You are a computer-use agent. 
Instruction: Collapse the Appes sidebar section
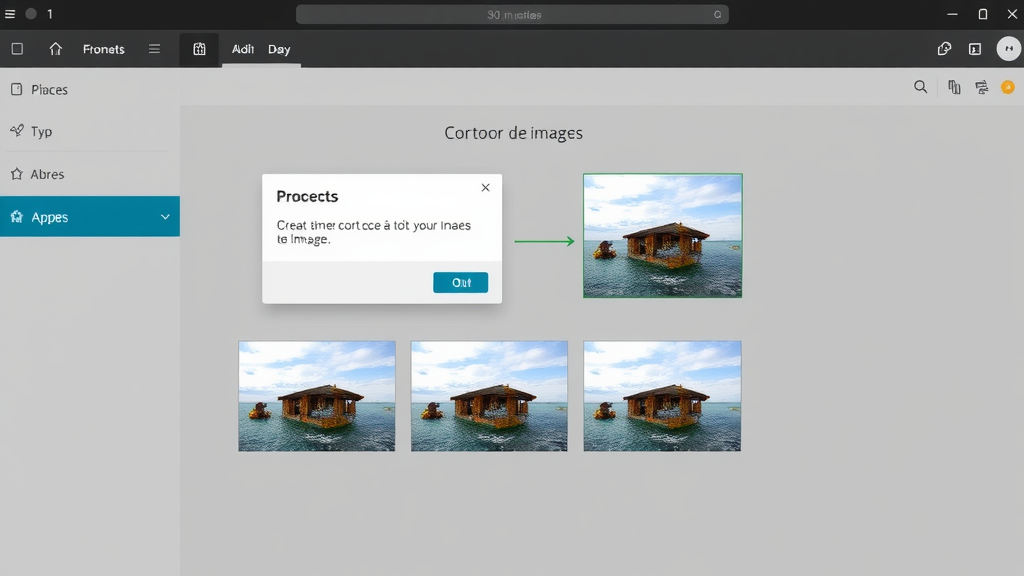click(x=165, y=216)
